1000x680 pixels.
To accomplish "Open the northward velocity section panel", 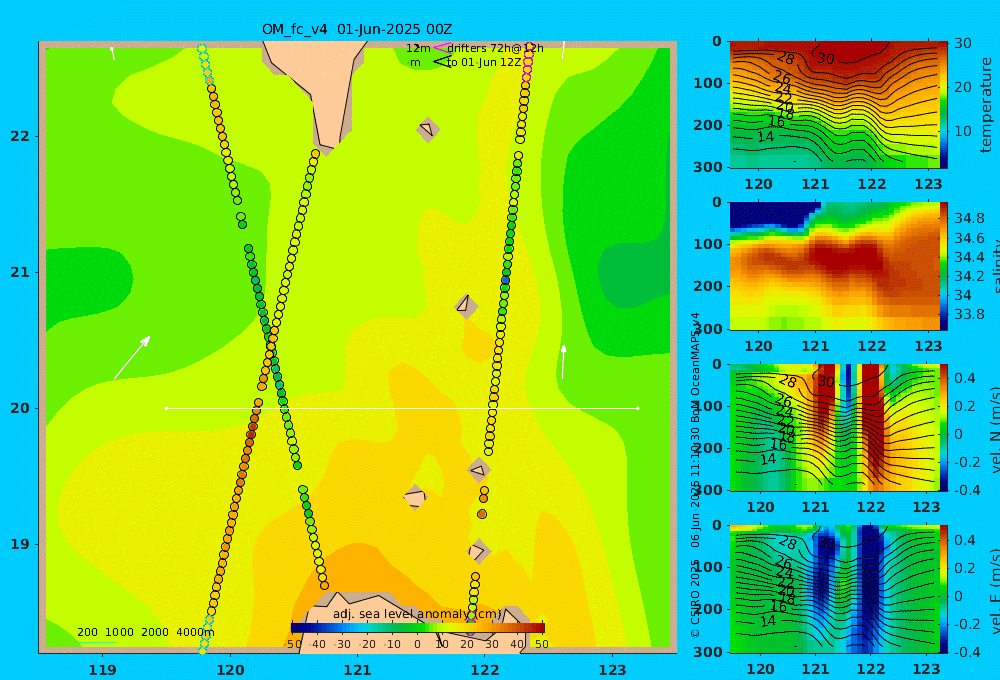I will coord(834,427).
